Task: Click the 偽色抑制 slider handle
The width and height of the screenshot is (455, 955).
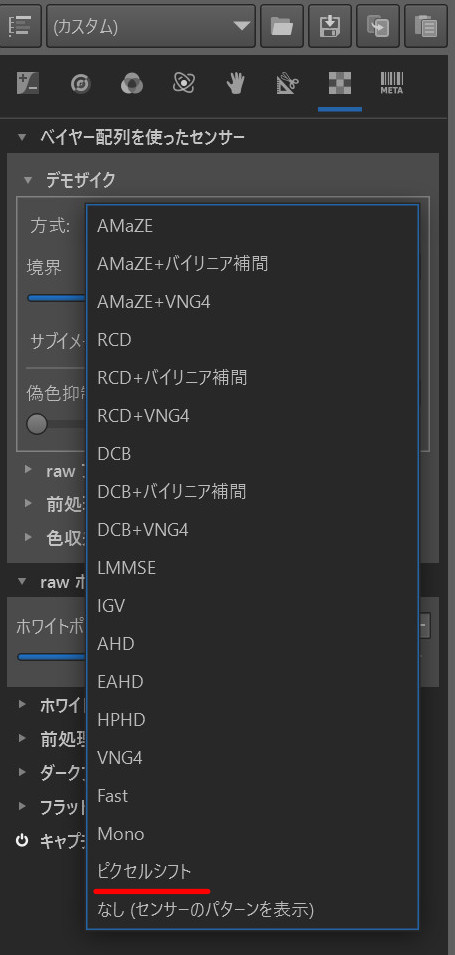Action: (37, 424)
